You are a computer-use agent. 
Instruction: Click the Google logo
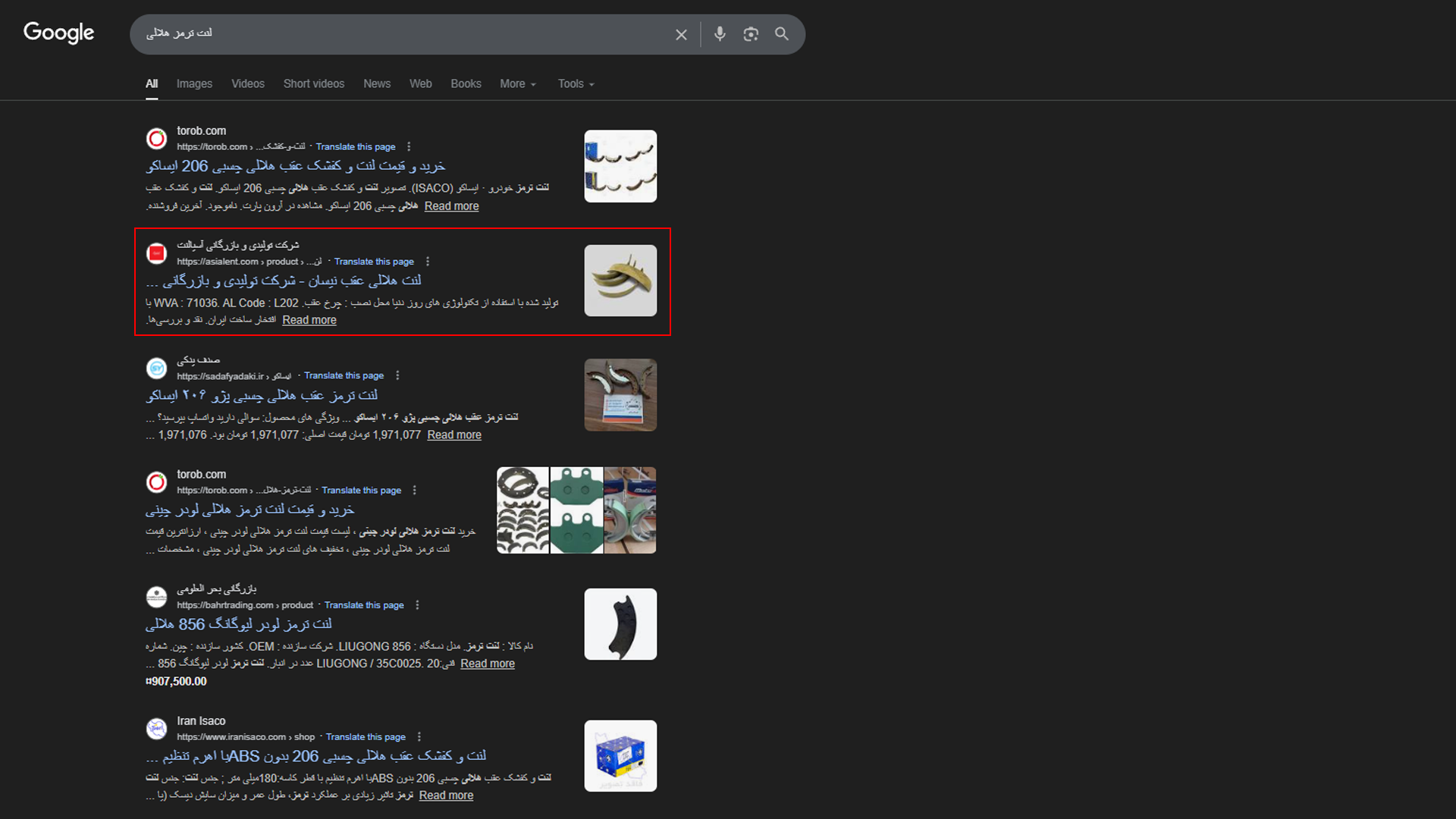[x=59, y=33]
